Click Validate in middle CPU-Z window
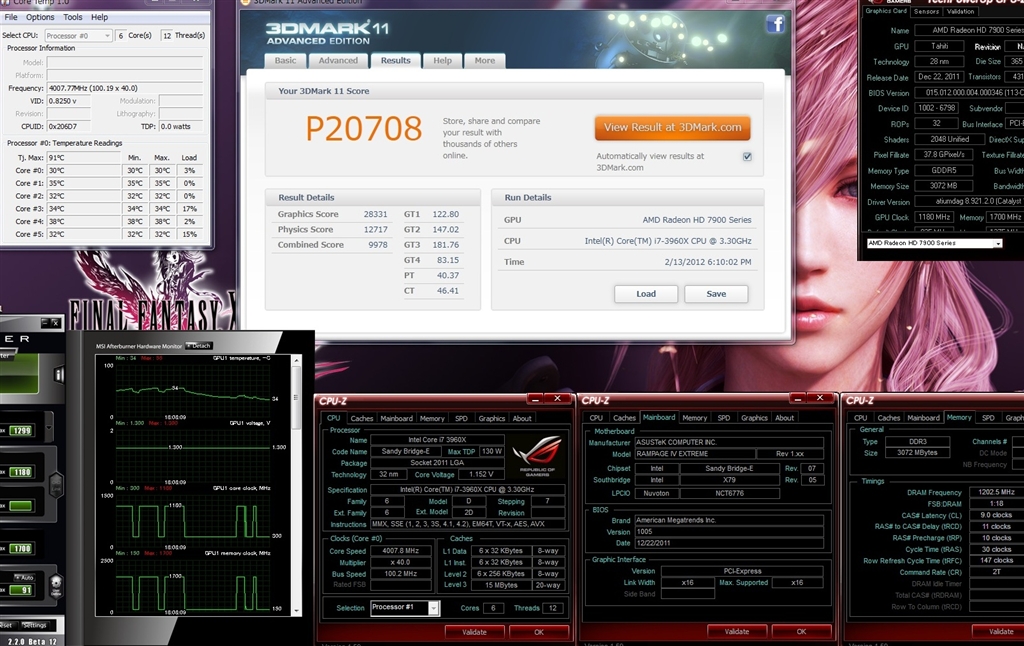Screen dimensions: 1024x646 point(737,632)
